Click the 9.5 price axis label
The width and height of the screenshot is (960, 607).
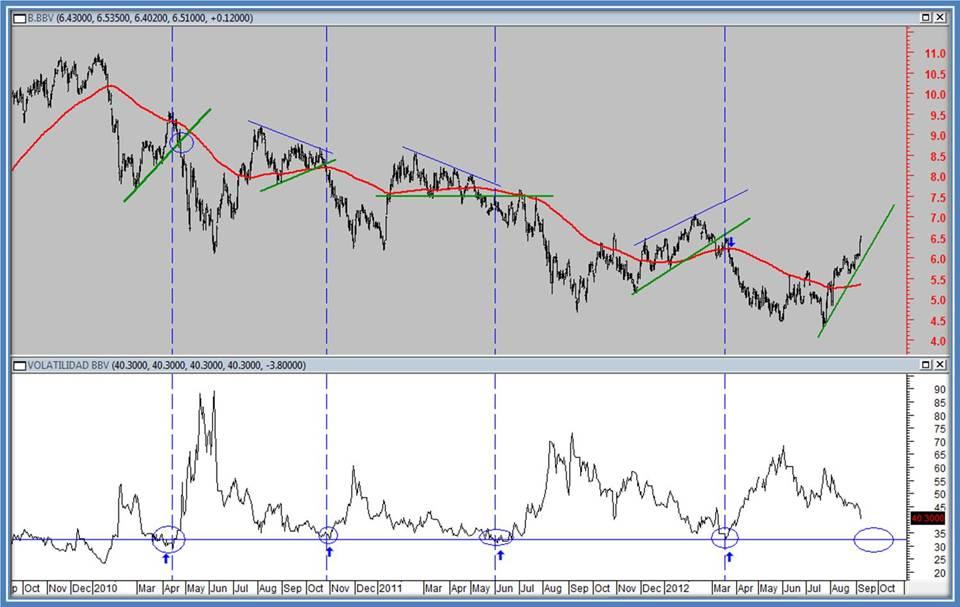[x=938, y=115]
